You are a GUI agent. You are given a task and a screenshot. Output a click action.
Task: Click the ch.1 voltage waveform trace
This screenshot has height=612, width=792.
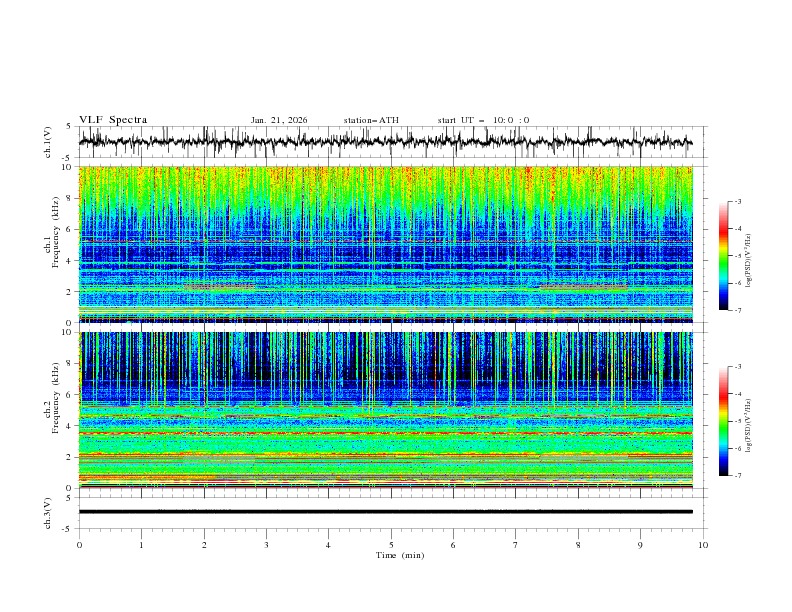(x=385, y=142)
